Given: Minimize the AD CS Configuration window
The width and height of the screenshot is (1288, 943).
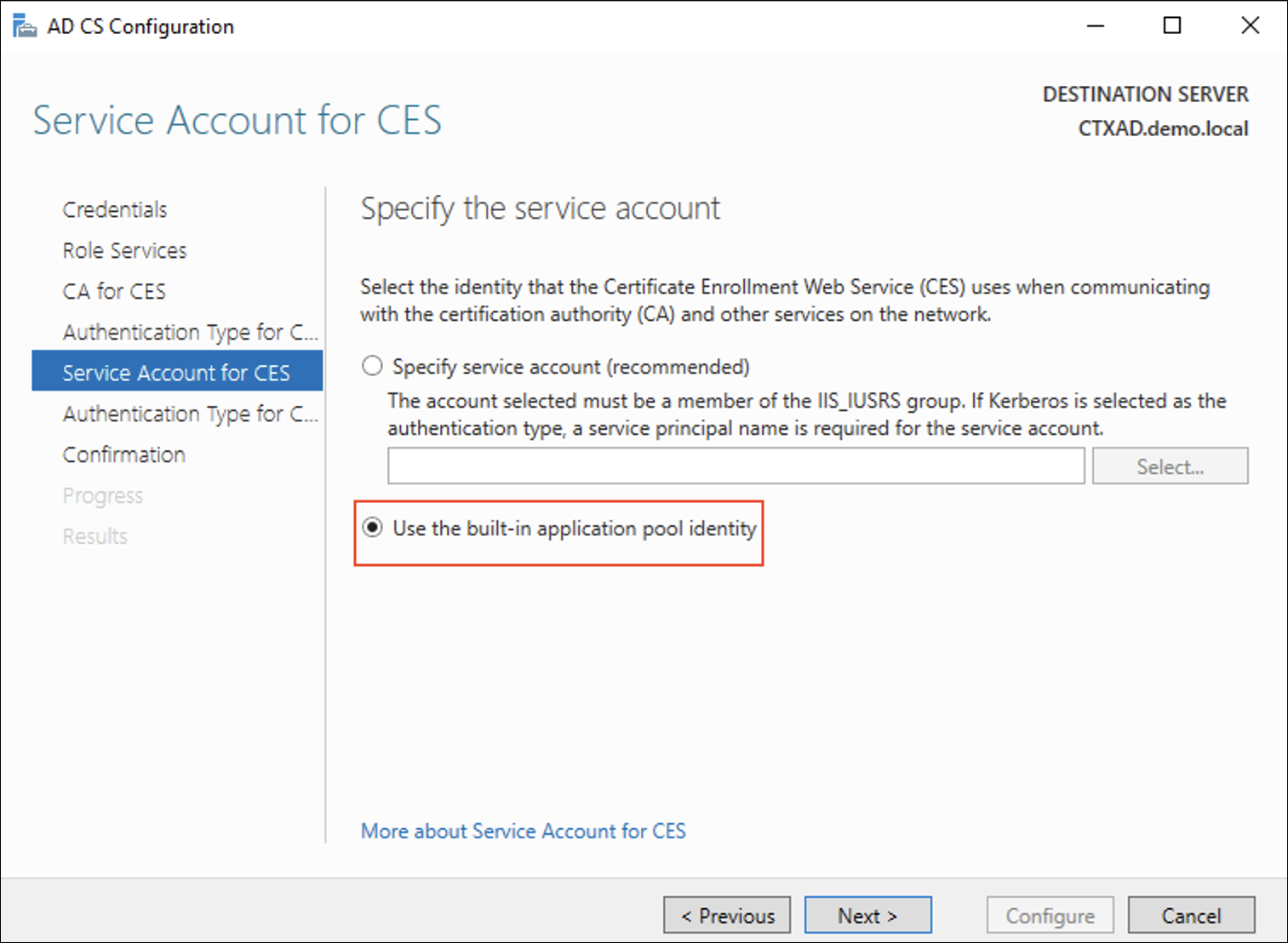Looking at the screenshot, I should point(1096,26).
